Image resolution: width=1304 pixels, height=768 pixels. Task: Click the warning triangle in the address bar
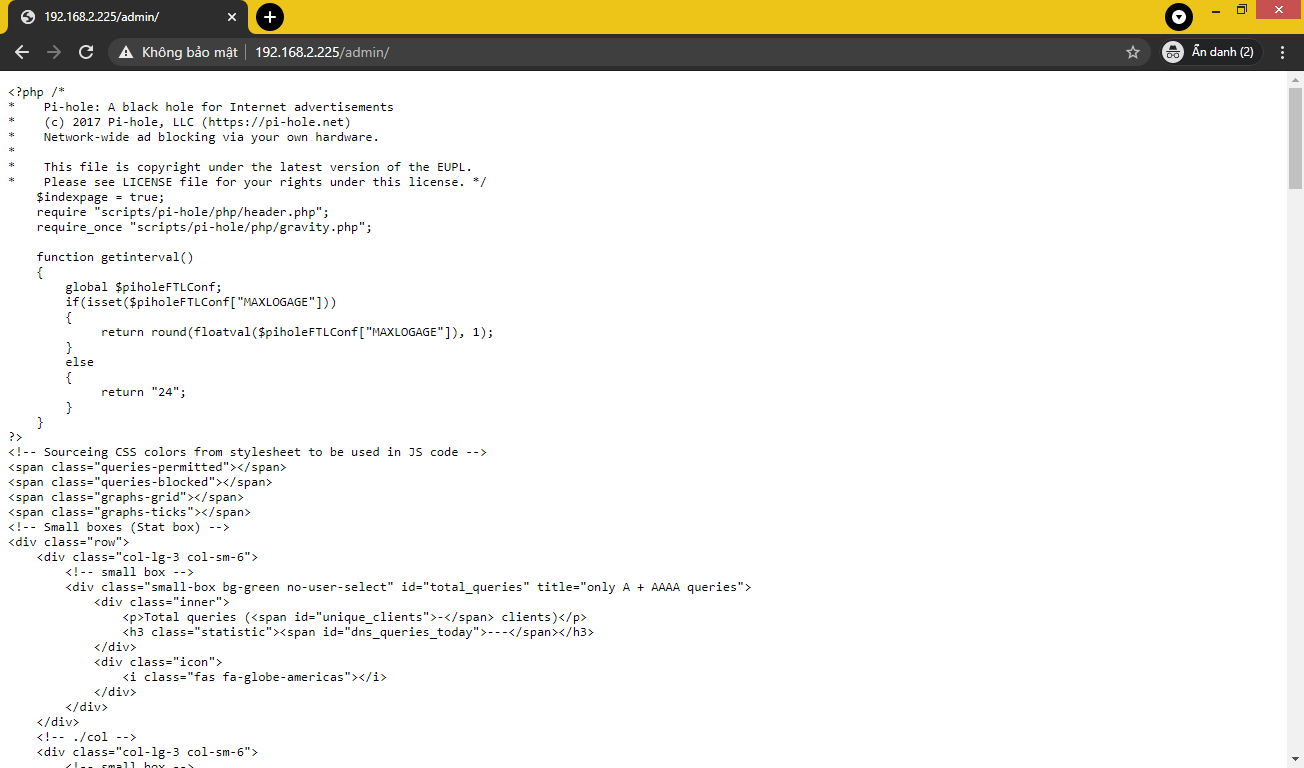(x=125, y=51)
